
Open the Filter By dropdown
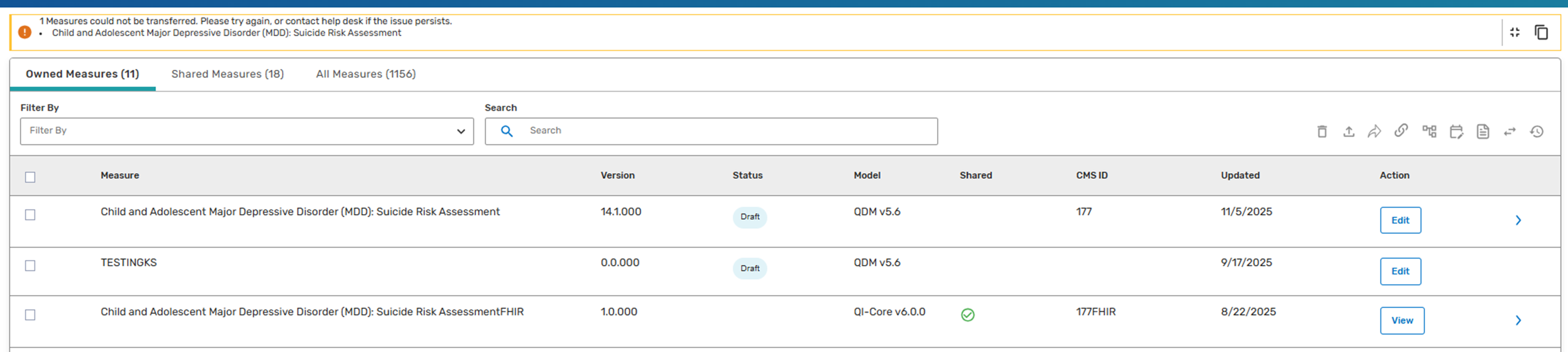coord(247,131)
